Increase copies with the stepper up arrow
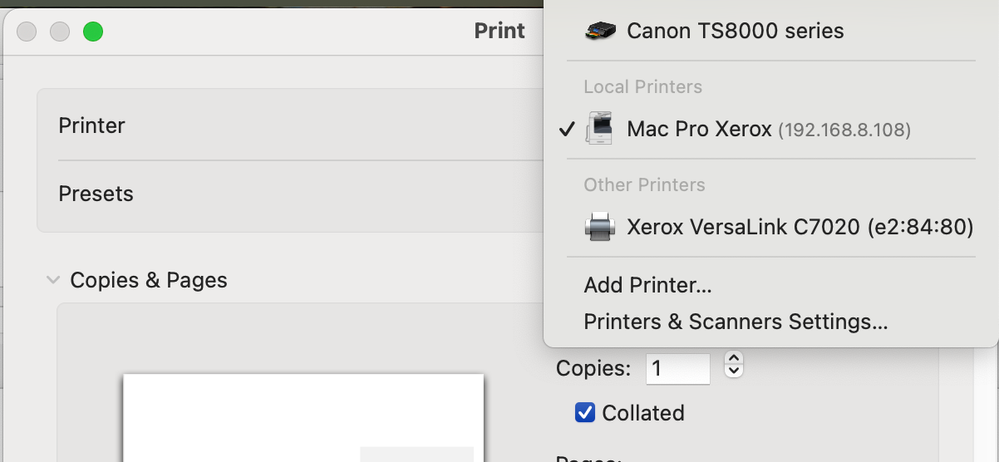 [x=733, y=359]
